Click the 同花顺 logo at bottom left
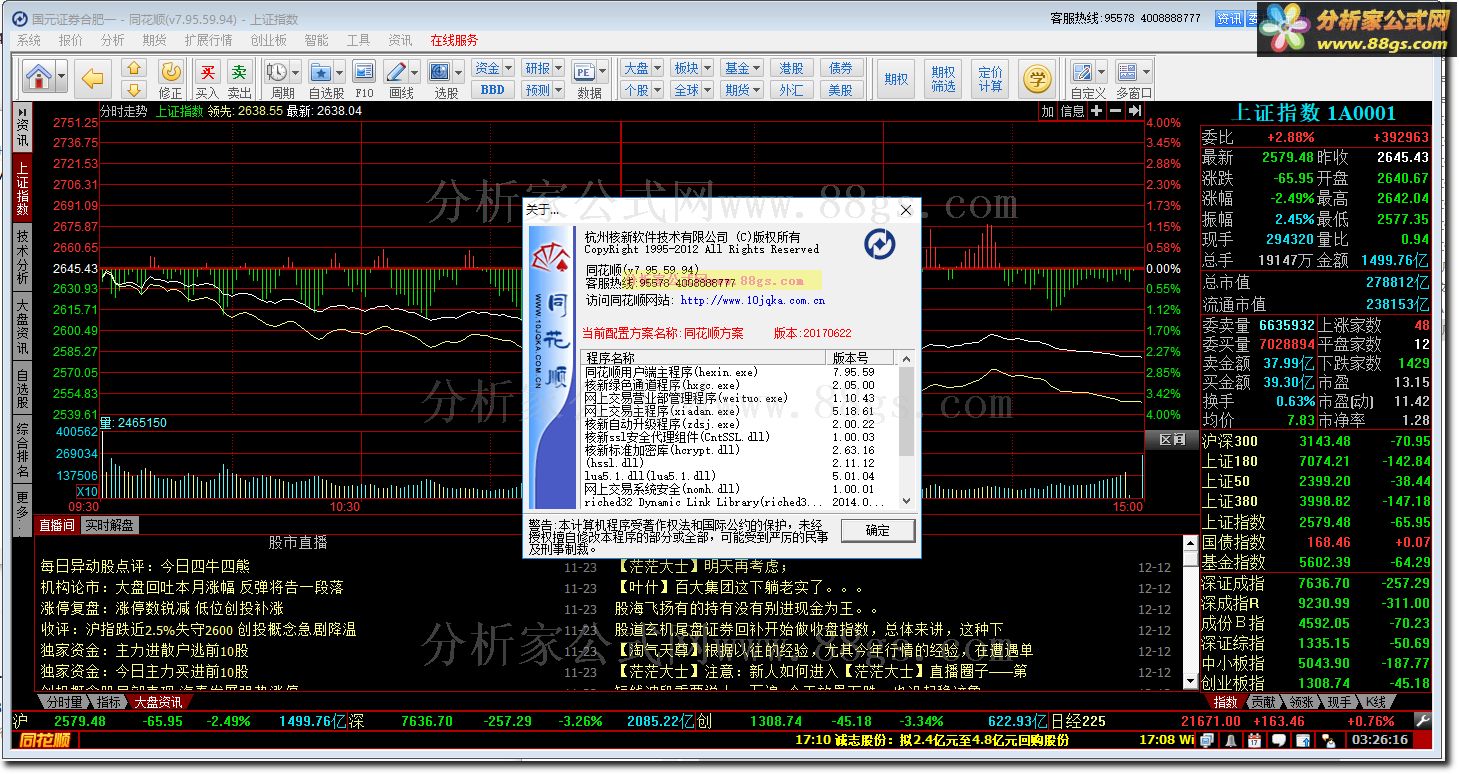Screen dimensions: 1459x774 tap(45, 741)
